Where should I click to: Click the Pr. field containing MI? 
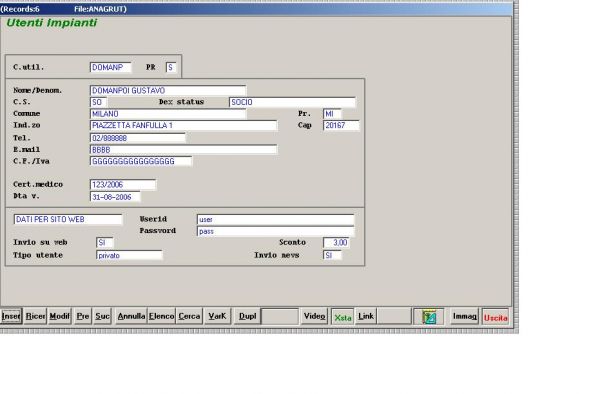click(x=332, y=114)
